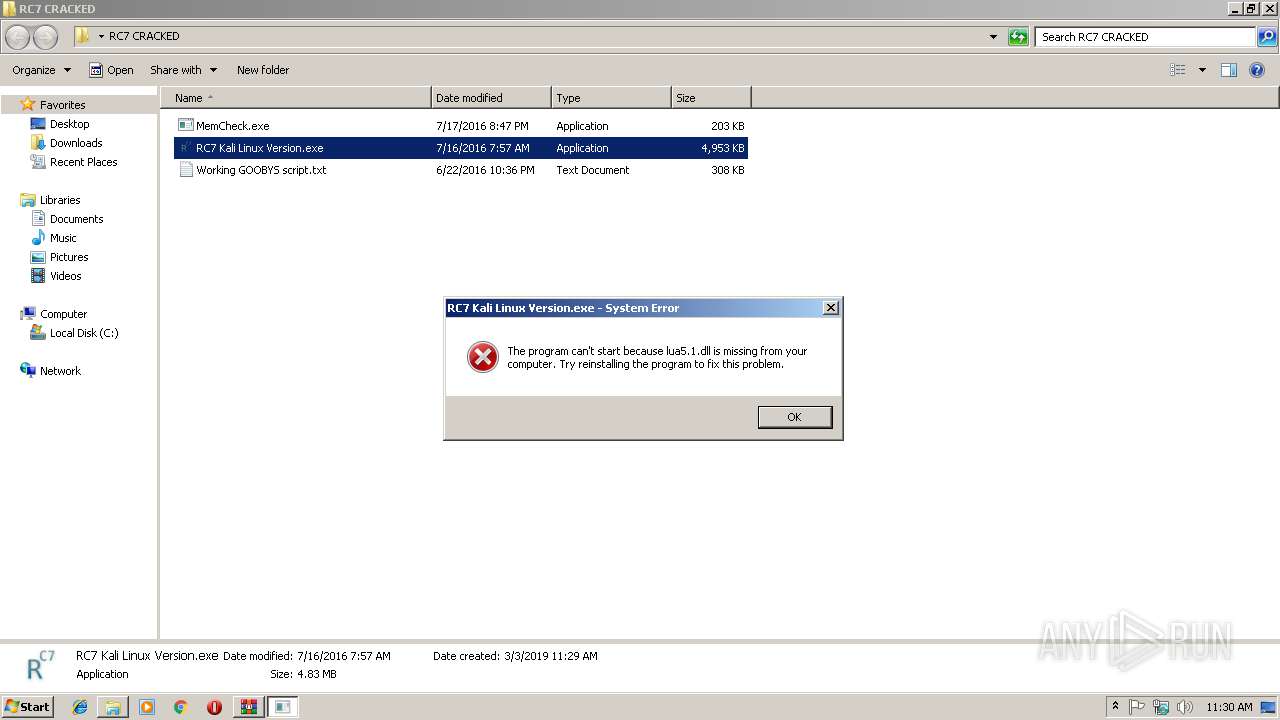This screenshot has width=1280, height=720.
Task: Launch Opera browser from taskbar
Action: [214, 707]
